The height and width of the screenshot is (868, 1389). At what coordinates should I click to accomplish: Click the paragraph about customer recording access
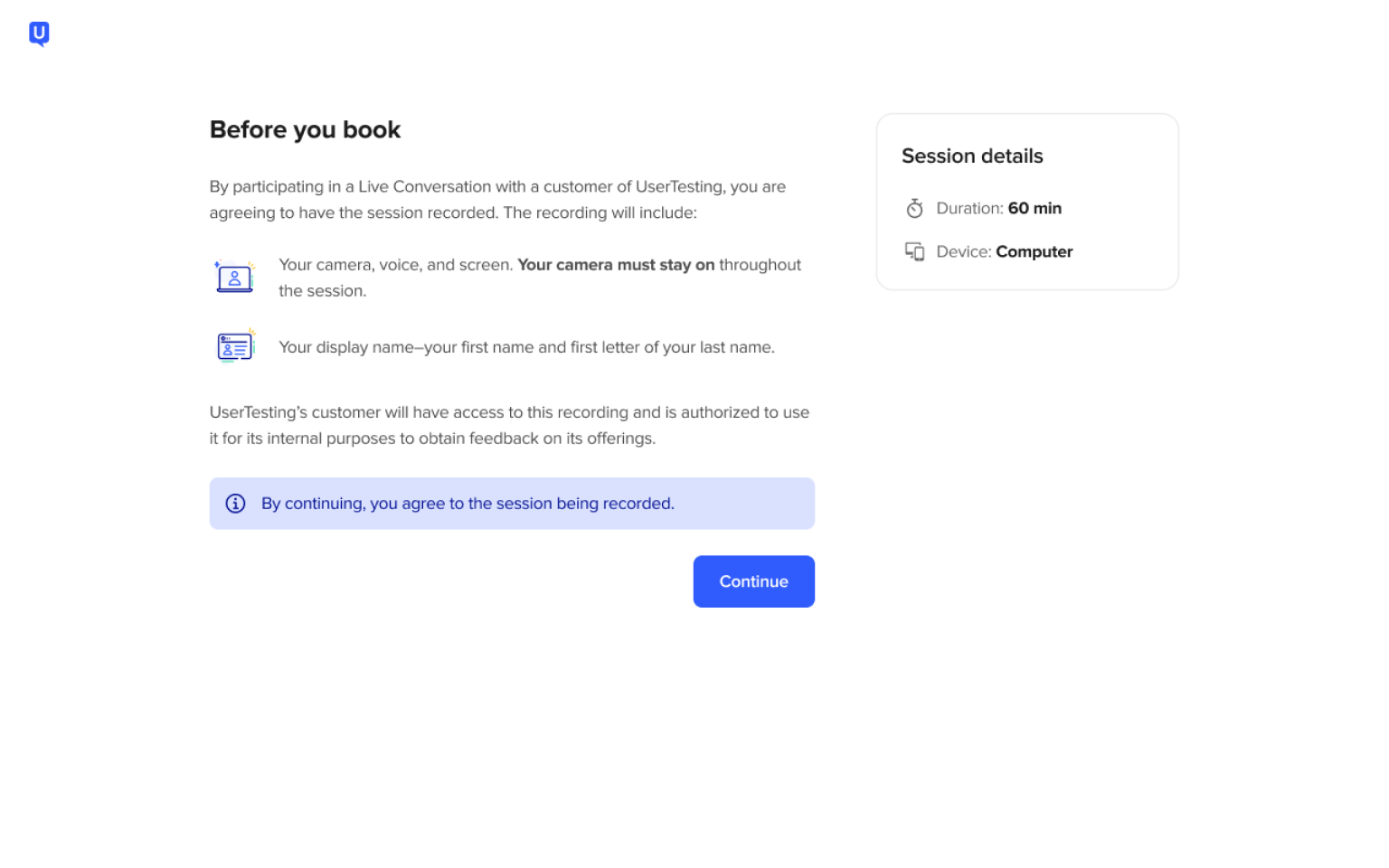point(509,425)
